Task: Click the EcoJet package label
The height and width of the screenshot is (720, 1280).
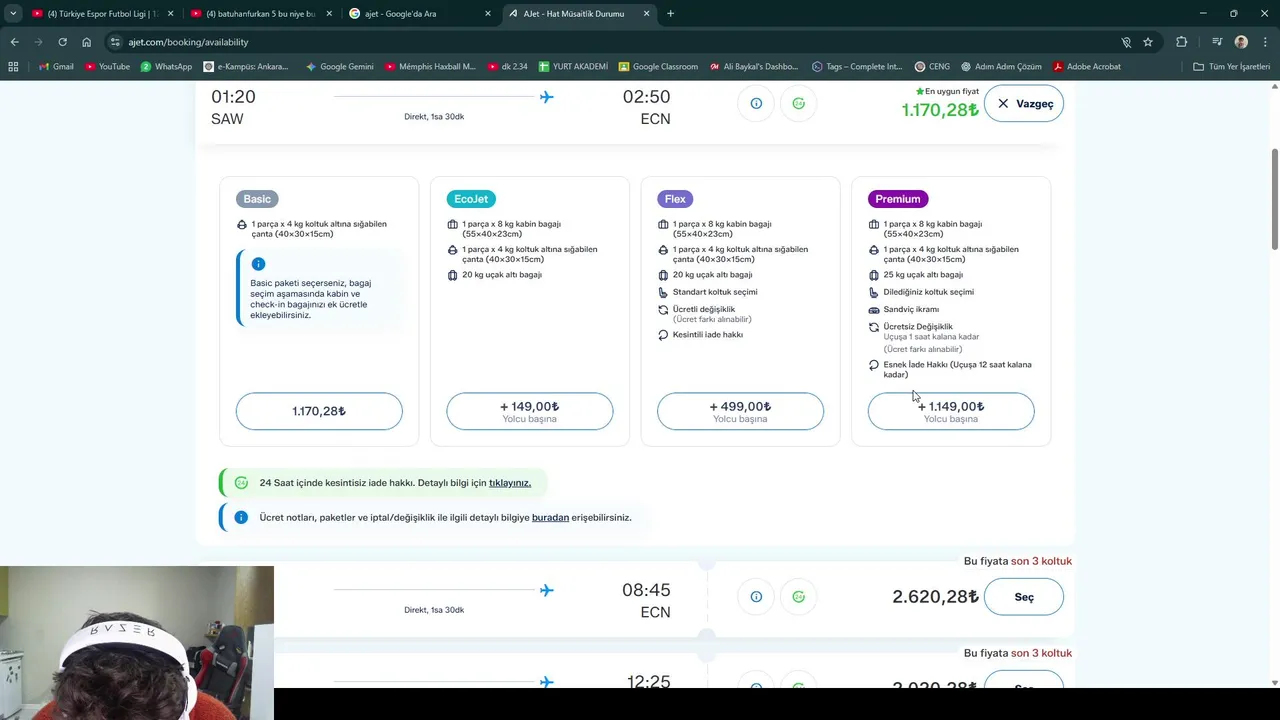Action: pos(471,199)
